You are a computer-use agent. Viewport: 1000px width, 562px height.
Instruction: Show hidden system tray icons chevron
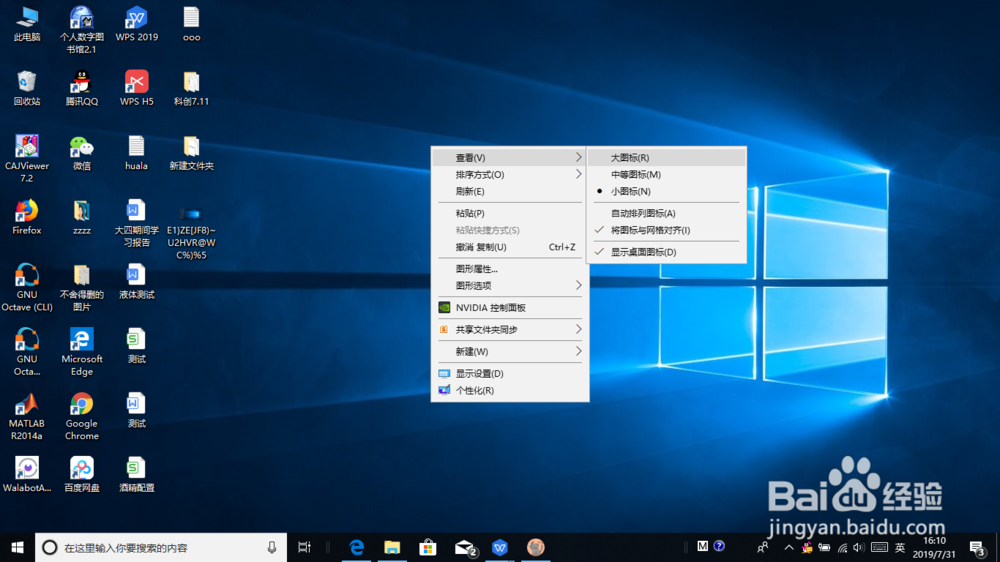pos(788,547)
